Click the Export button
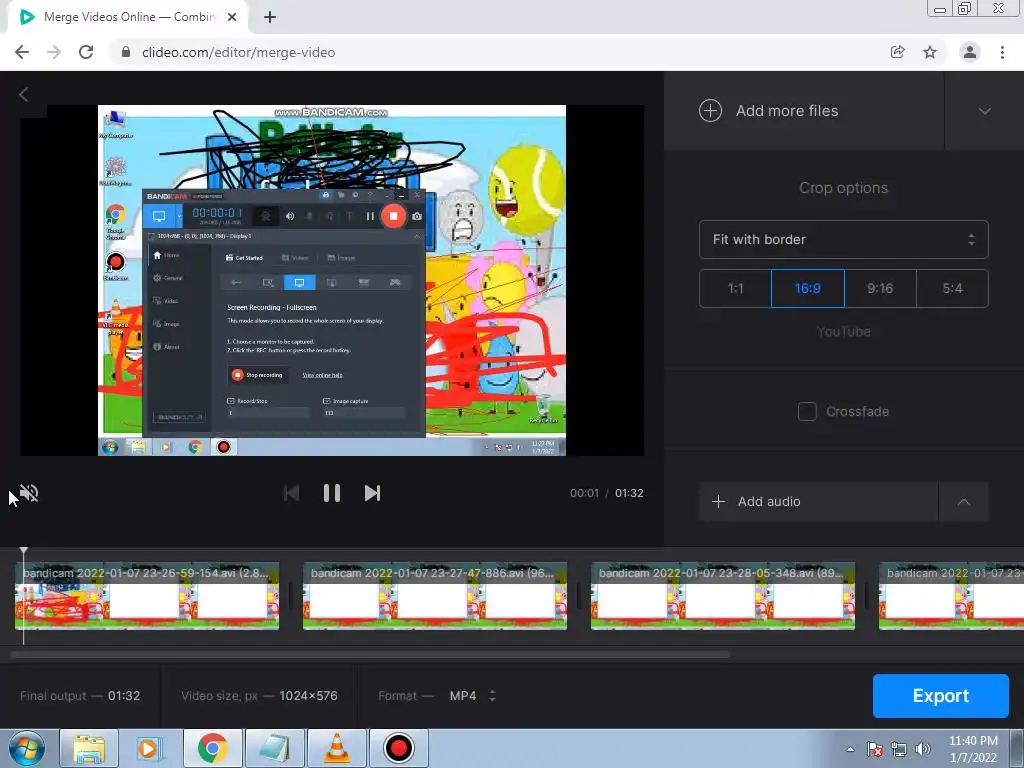The width and height of the screenshot is (1024, 768). [940, 696]
